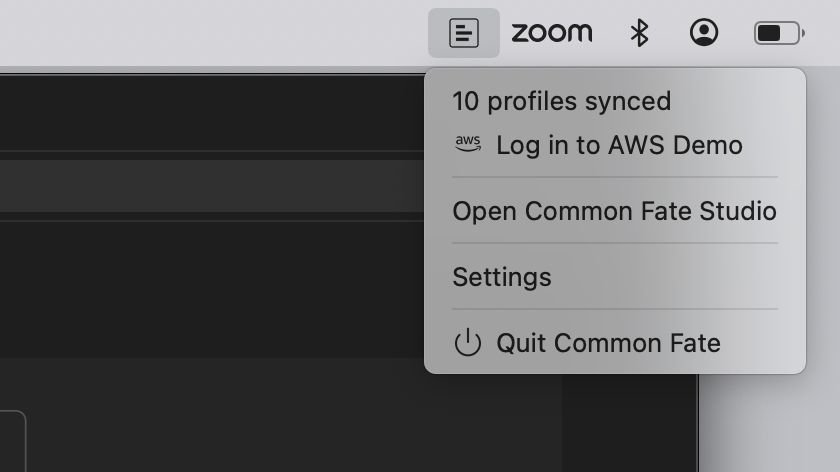Screen dimensions: 840x472
Task: Open the Bluetooth status menu
Action: pyautogui.click(x=639, y=33)
